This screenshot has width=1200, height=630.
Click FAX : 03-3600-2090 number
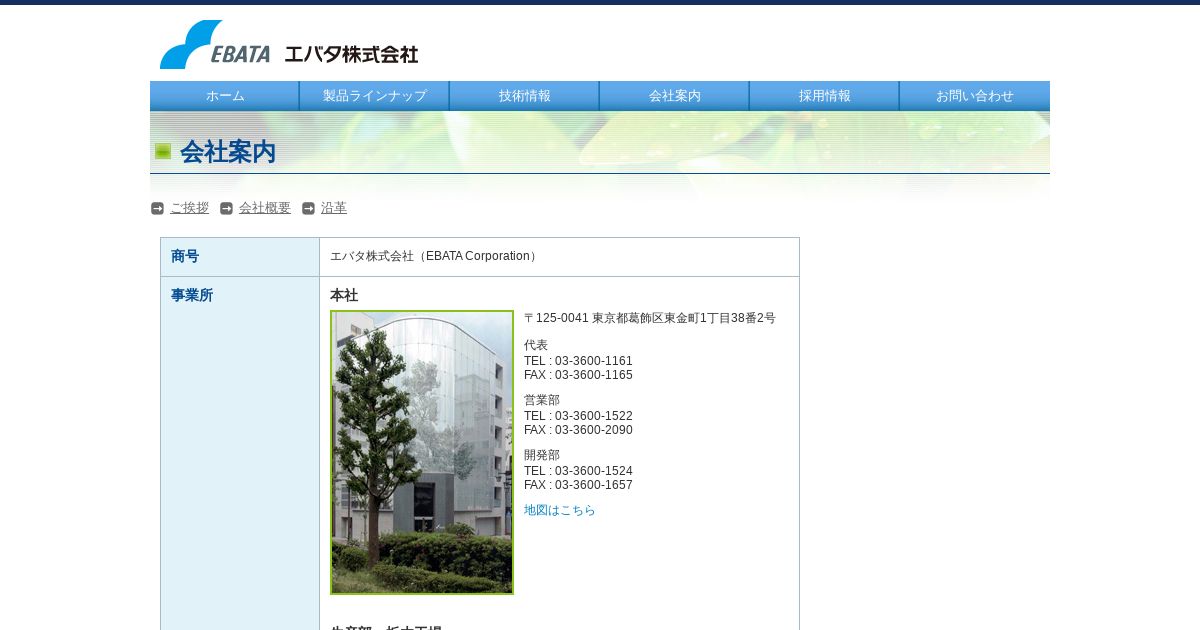(x=578, y=430)
